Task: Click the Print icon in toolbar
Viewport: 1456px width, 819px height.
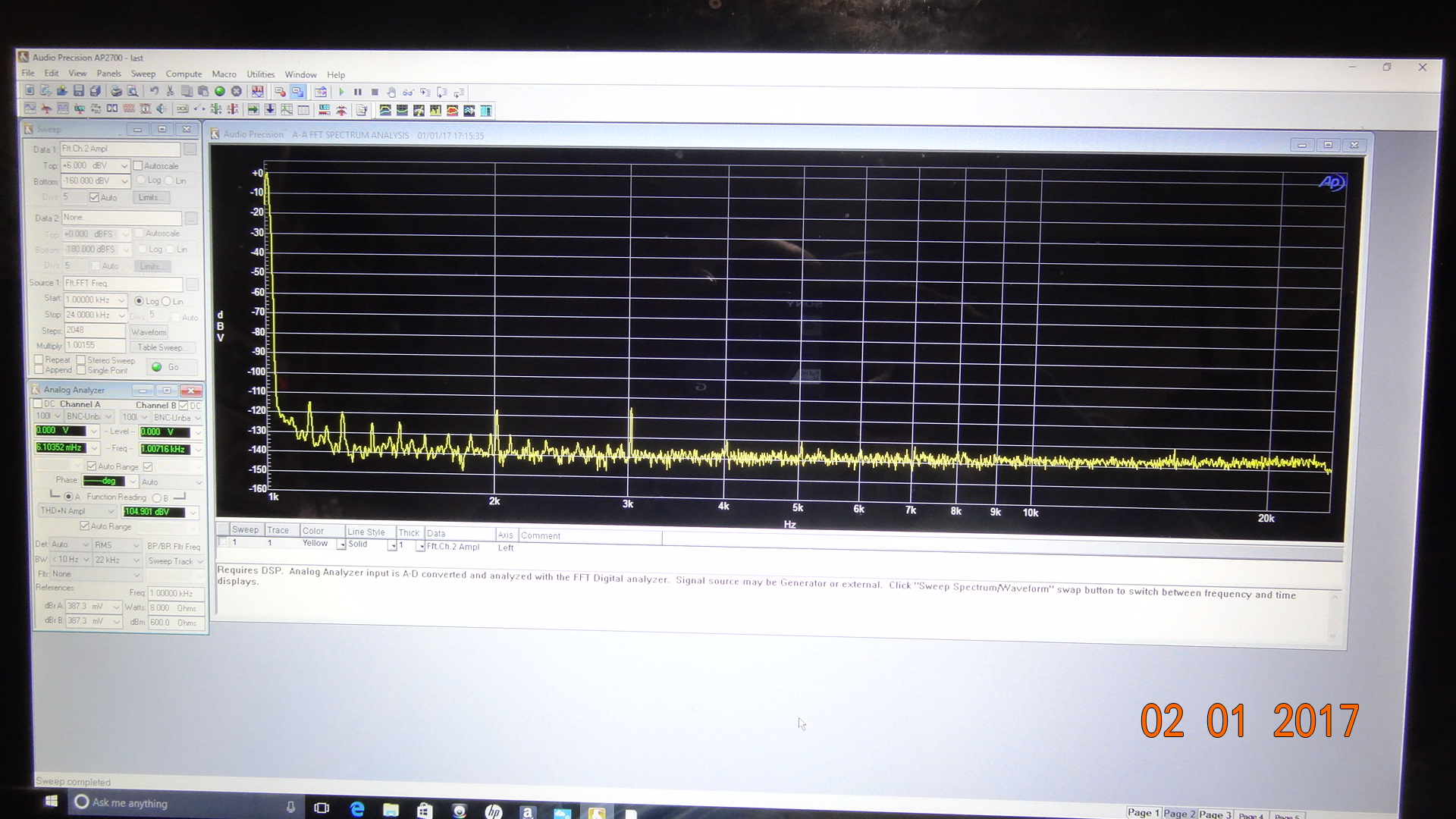Action: point(116,91)
